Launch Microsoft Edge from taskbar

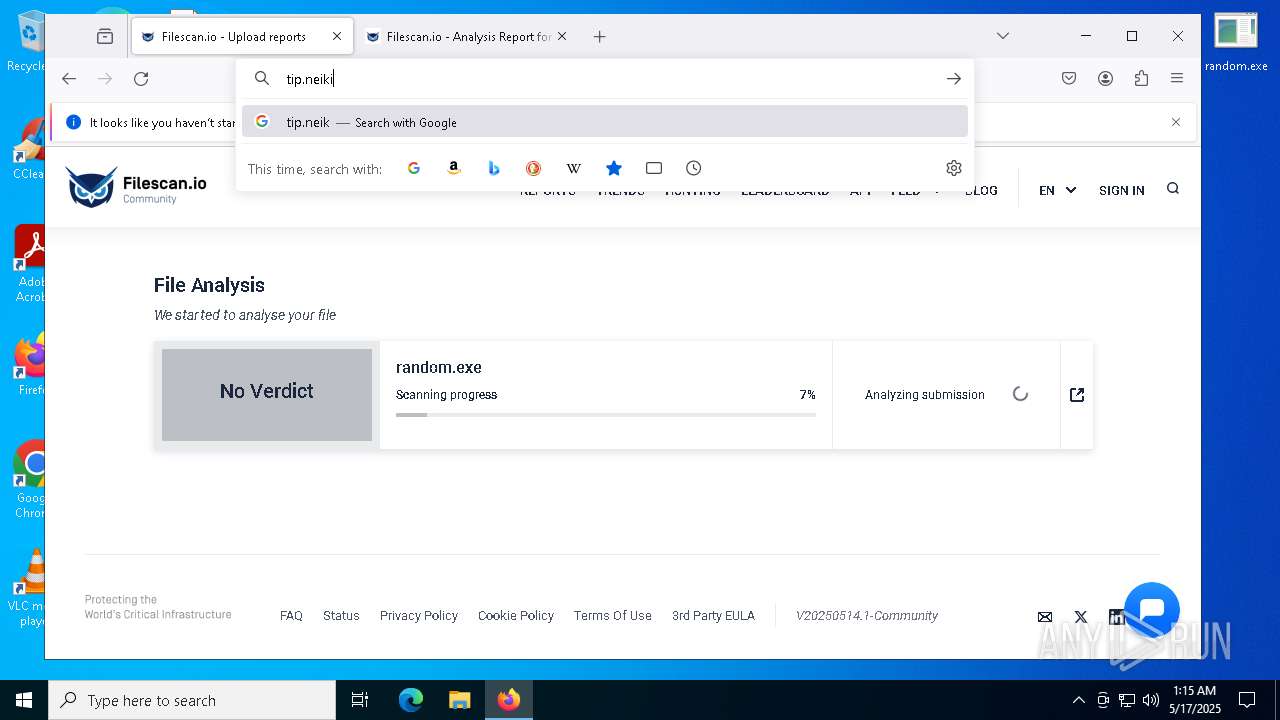pyautogui.click(x=411, y=700)
